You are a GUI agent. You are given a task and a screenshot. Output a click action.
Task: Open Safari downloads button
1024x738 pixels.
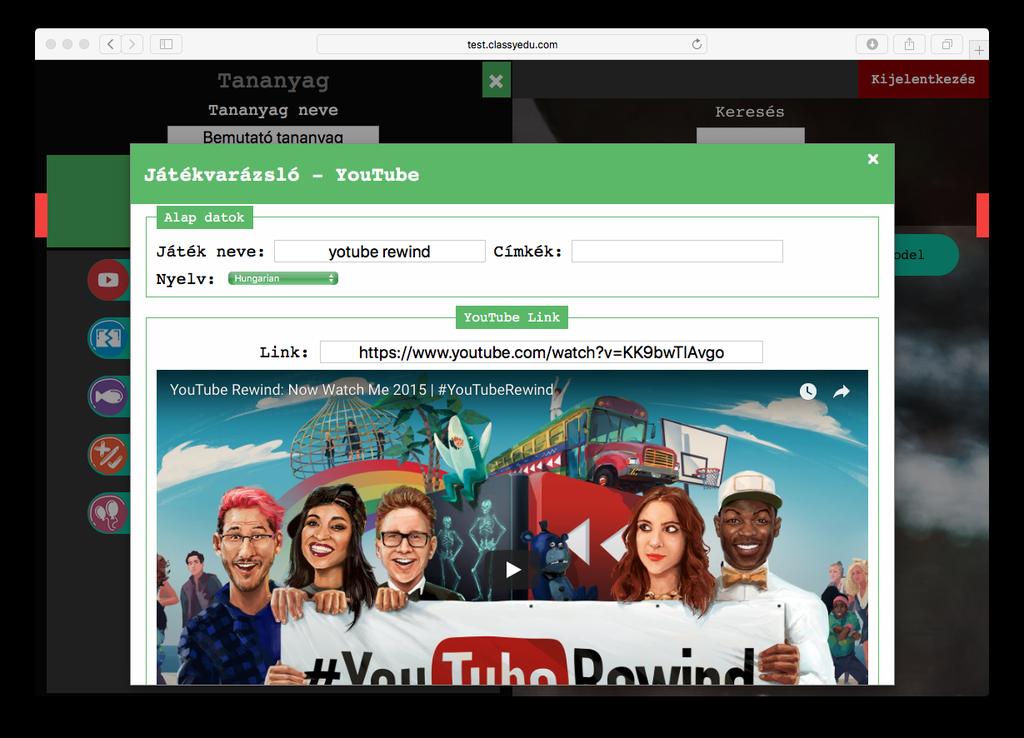click(x=872, y=44)
